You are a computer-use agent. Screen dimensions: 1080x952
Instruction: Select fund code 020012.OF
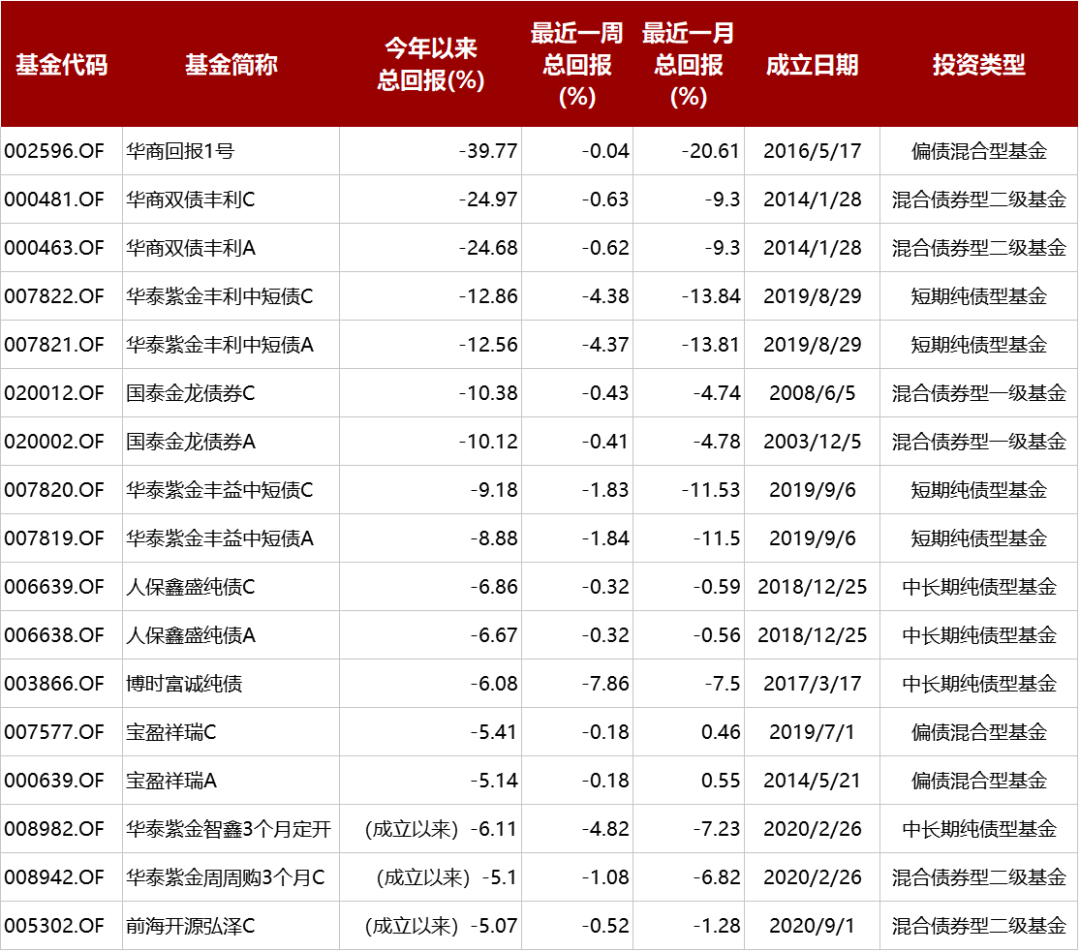pos(54,393)
